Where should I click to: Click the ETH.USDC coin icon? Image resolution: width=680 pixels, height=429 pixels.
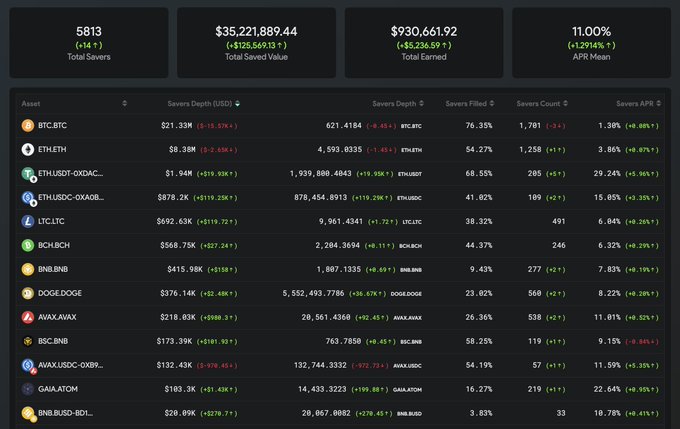28,197
